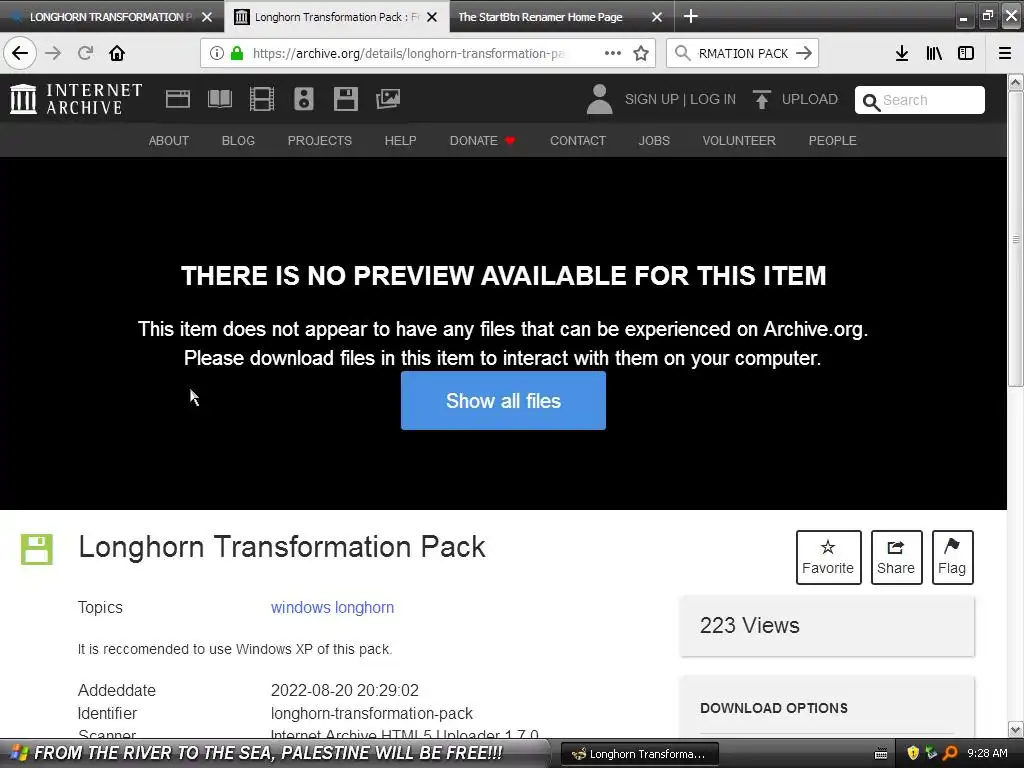Viewport: 1024px width, 768px height.
Task: Open the Windows Start button
Action: pyautogui.click(x=274, y=753)
